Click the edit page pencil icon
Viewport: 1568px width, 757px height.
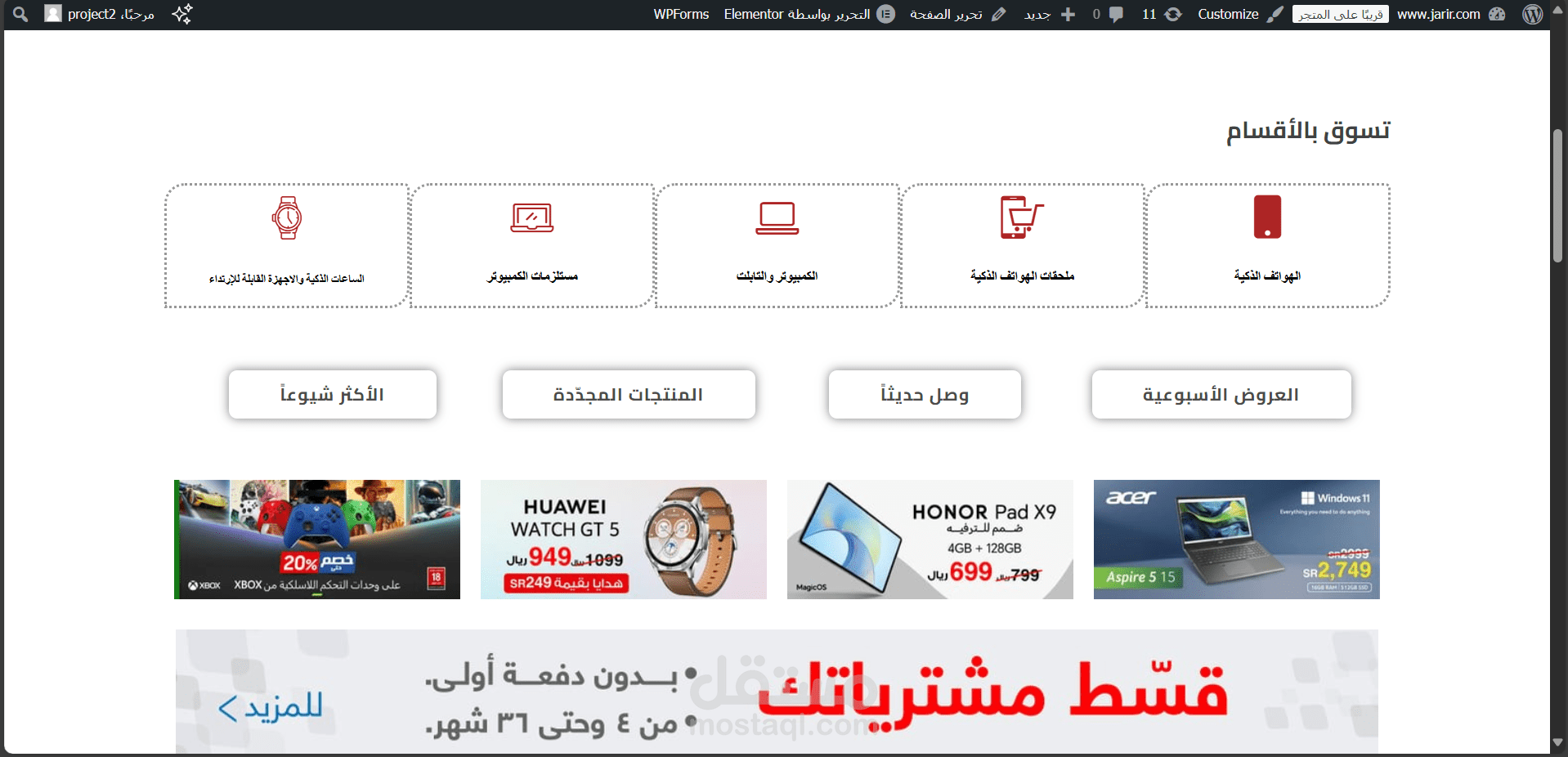click(x=998, y=14)
